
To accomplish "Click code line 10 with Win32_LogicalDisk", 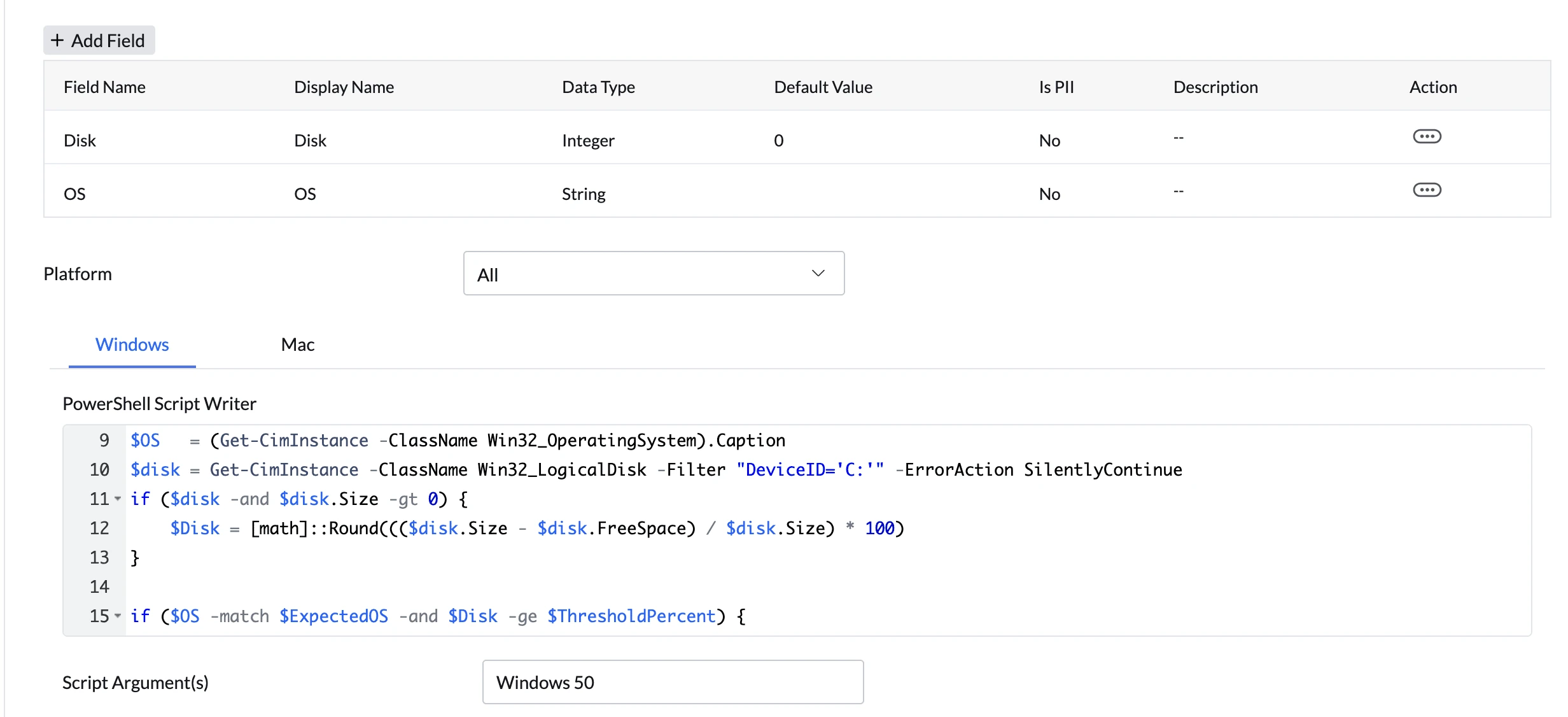I will [x=656, y=470].
